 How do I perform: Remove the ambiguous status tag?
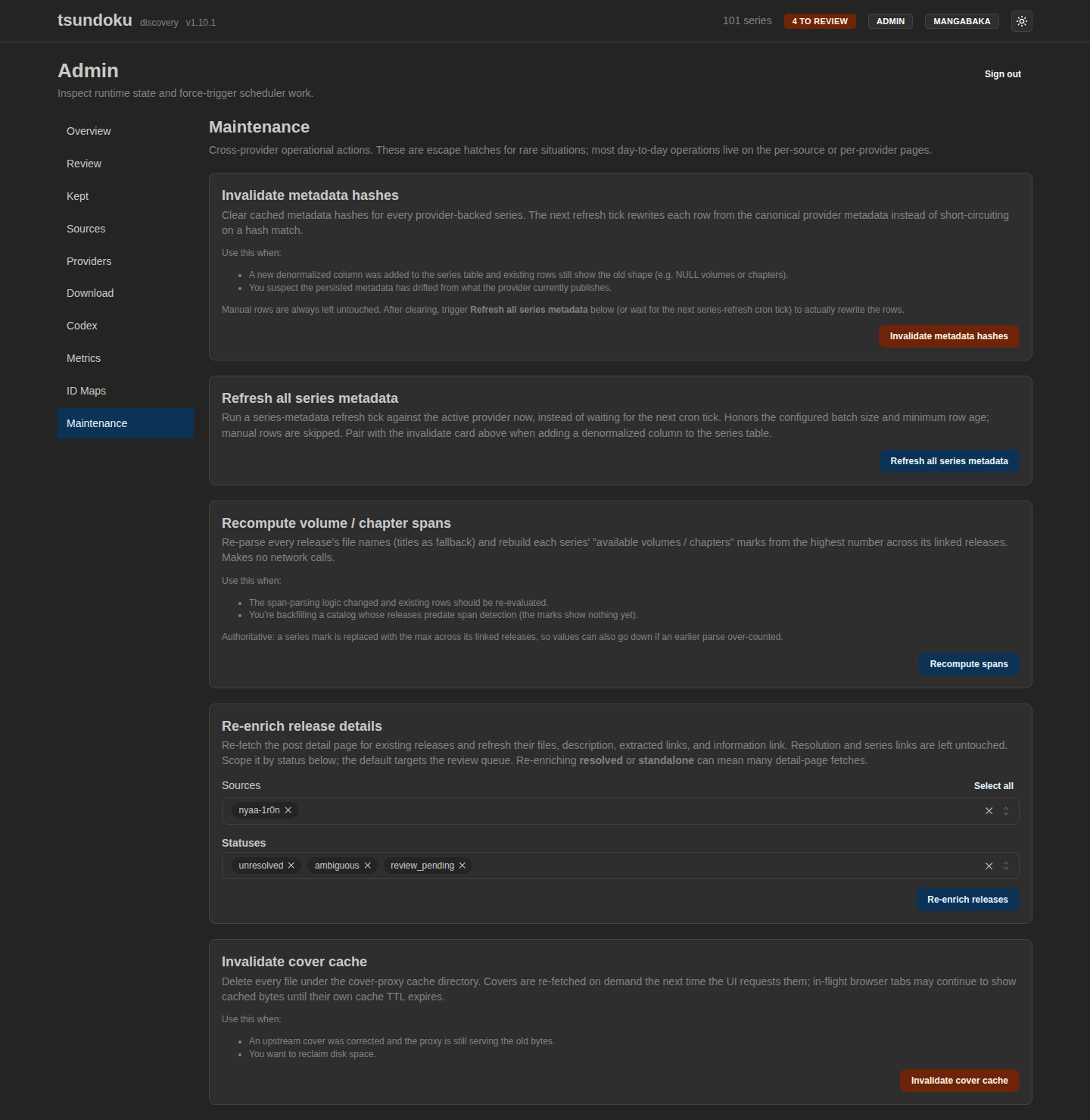coord(368,866)
